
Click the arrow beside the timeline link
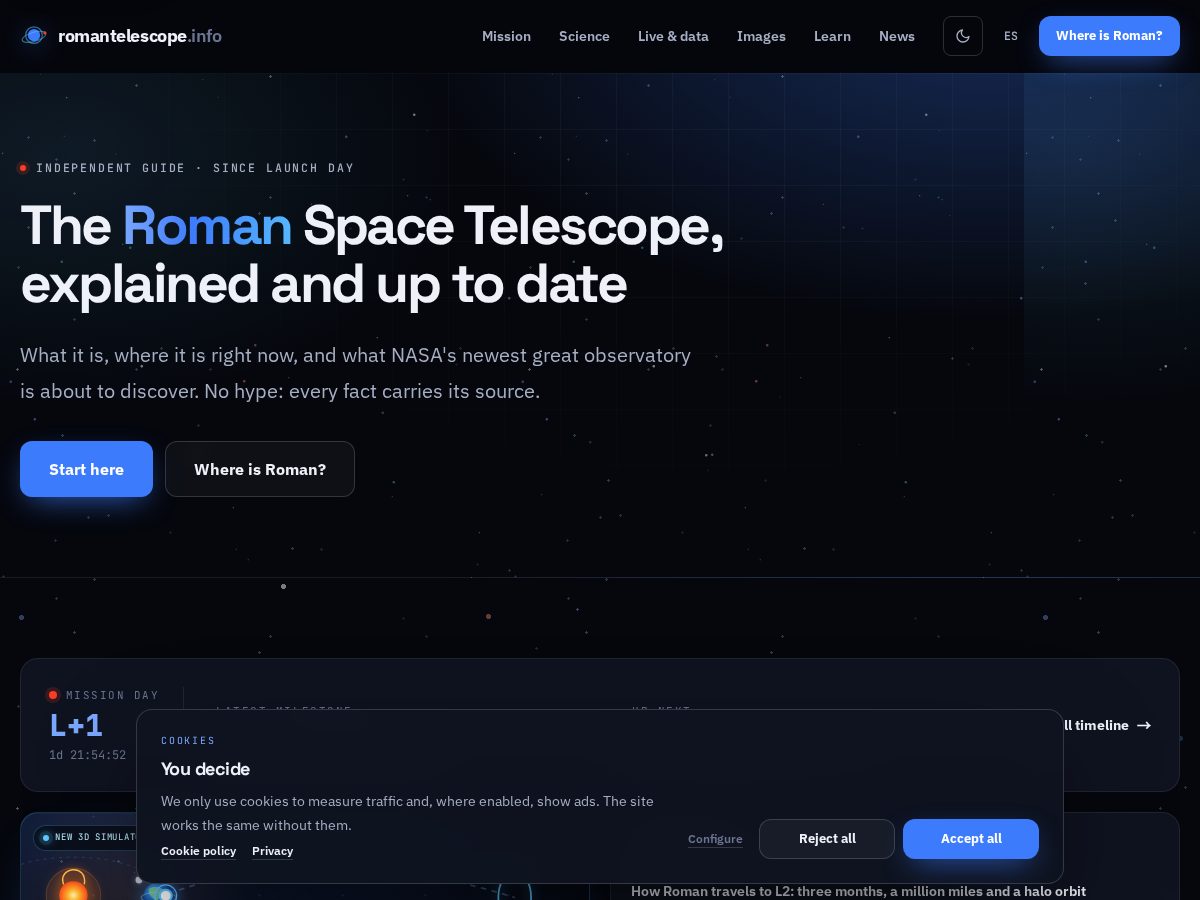tap(1144, 725)
